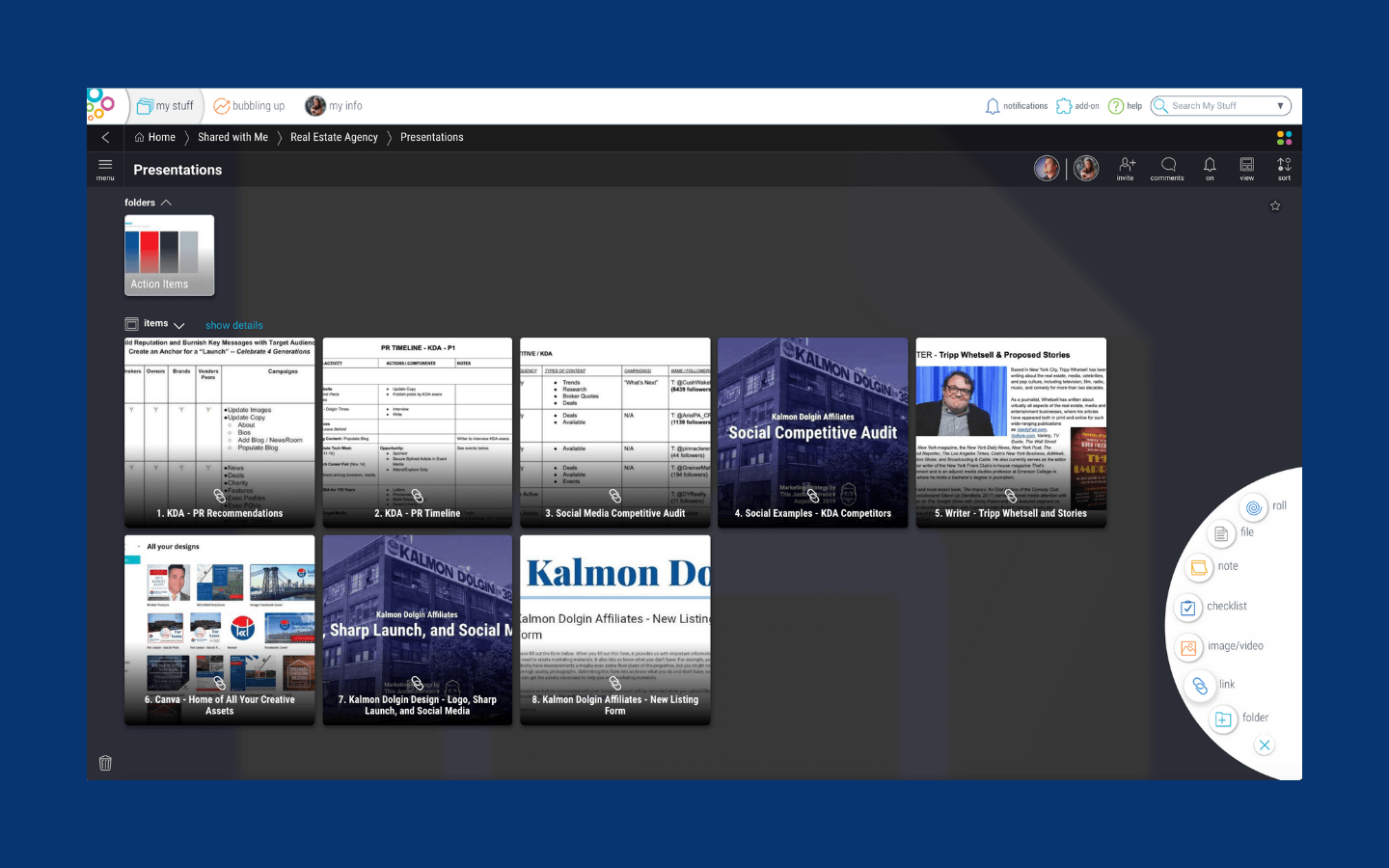
Task: Collapse the folders section
Action: point(166,203)
